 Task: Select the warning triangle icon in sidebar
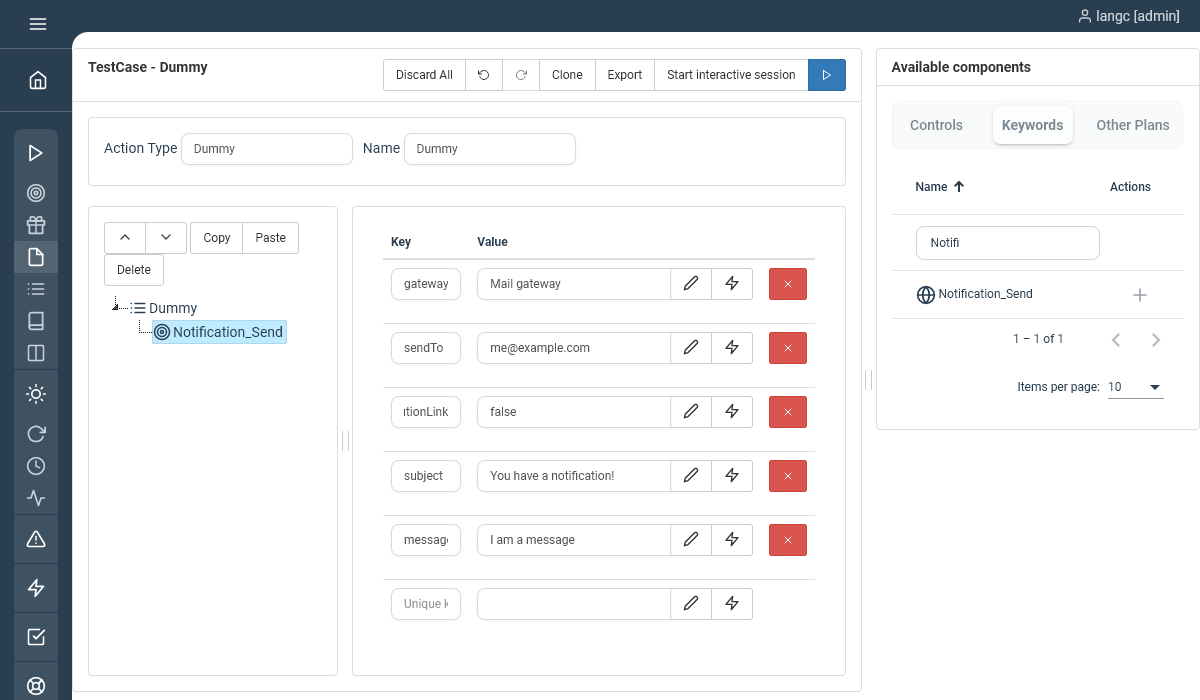(36, 539)
